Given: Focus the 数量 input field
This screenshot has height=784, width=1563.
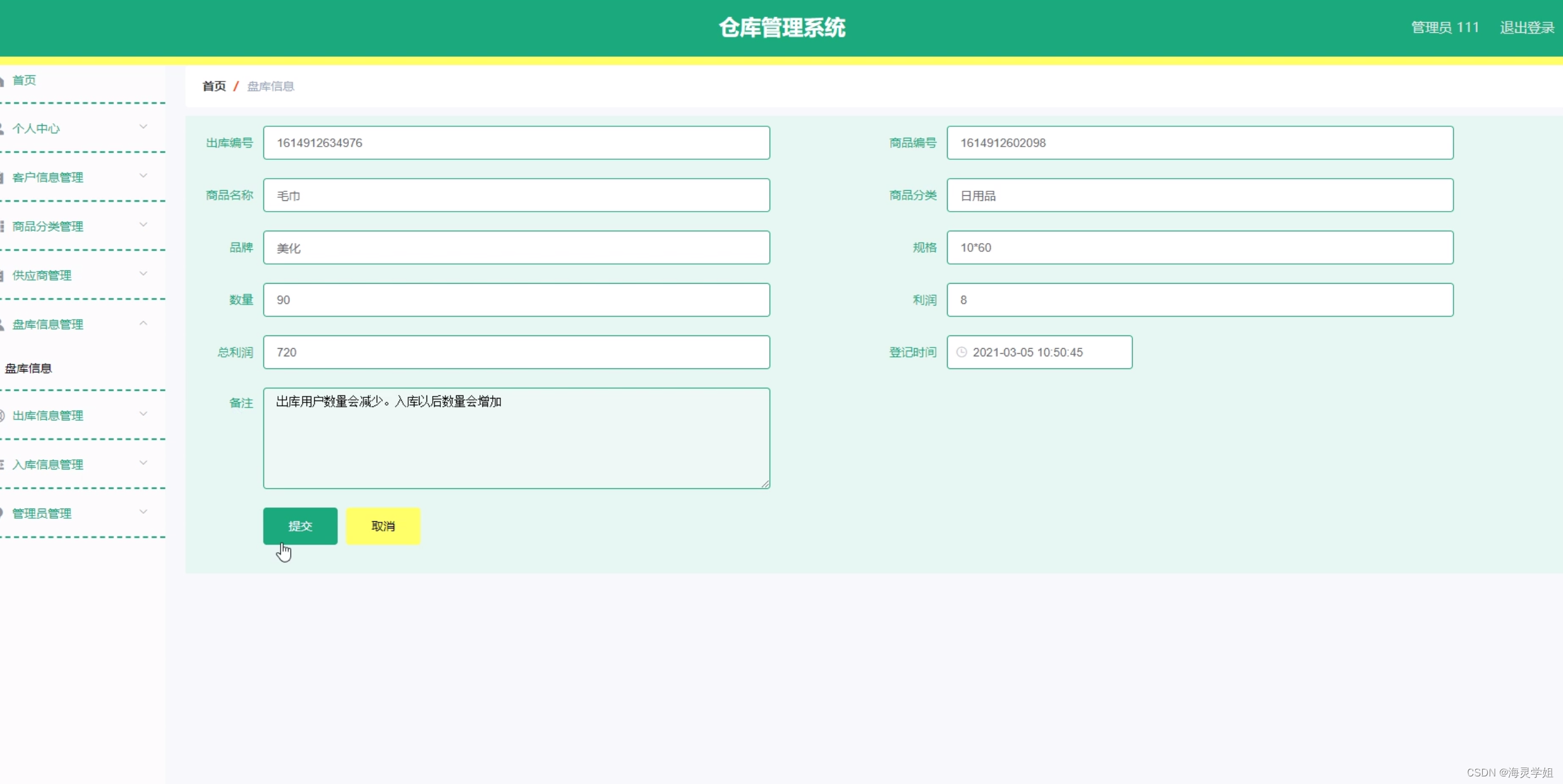Looking at the screenshot, I should (x=516, y=300).
